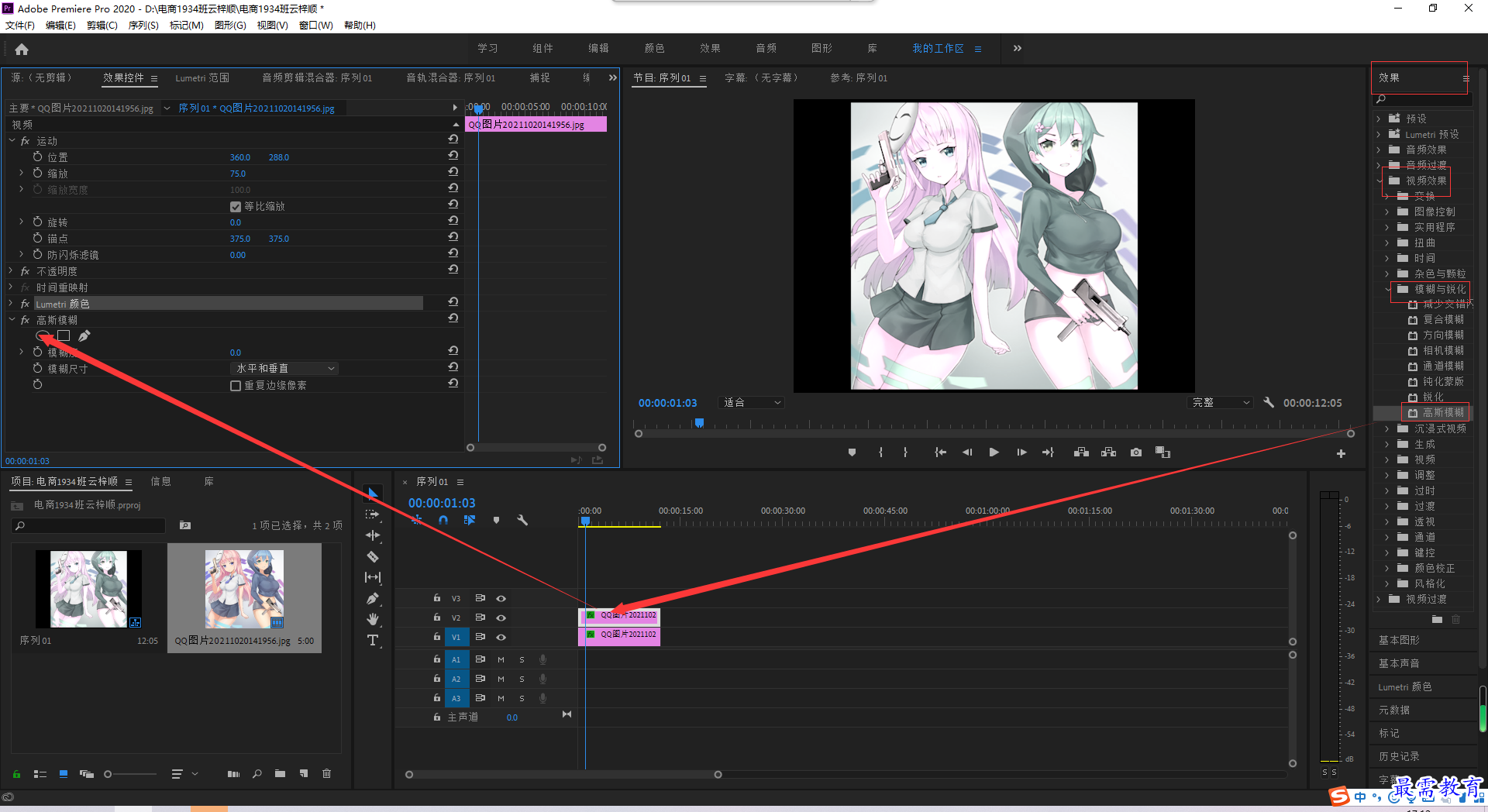The width and height of the screenshot is (1488, 812).
Task: Select the Slip tool
Action: pyautogui.click(x=373, y=577)
